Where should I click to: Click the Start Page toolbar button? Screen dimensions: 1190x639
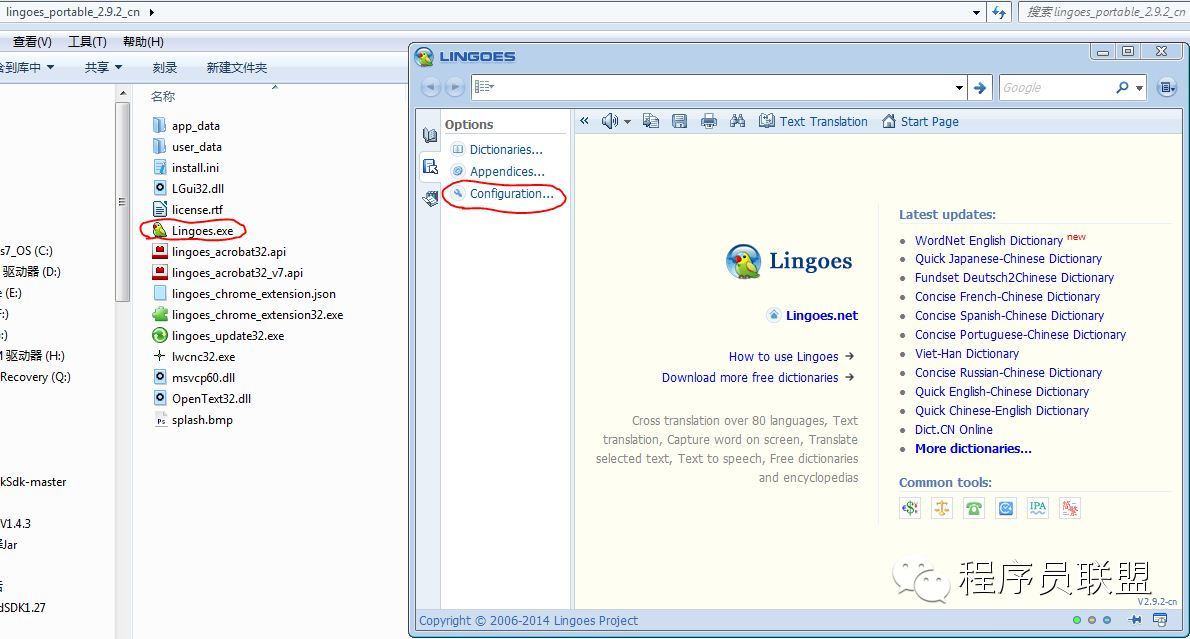tap(920, 121)
